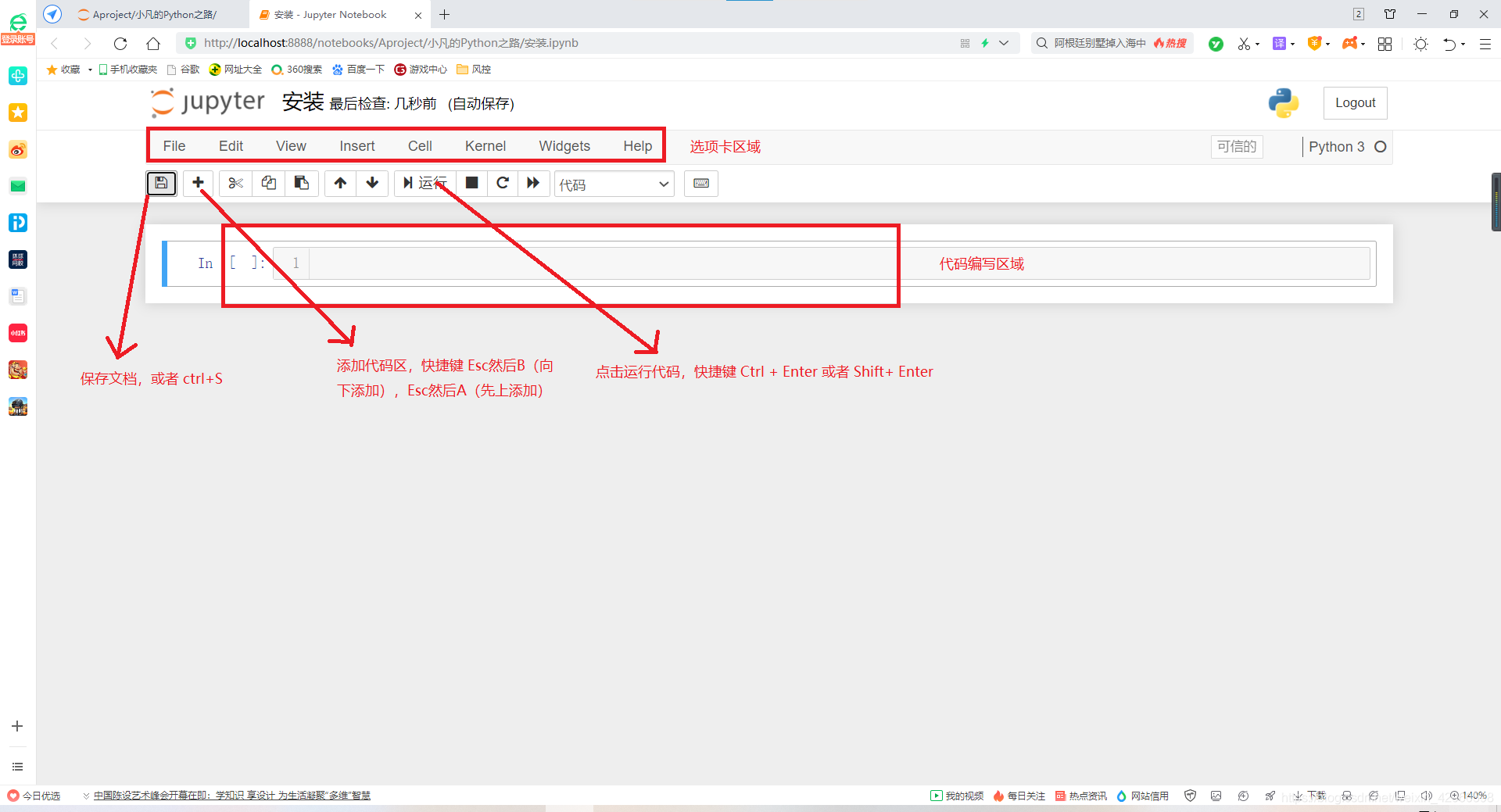
Task: Open the Kernel menu
Action: click(x=485, y=146)
